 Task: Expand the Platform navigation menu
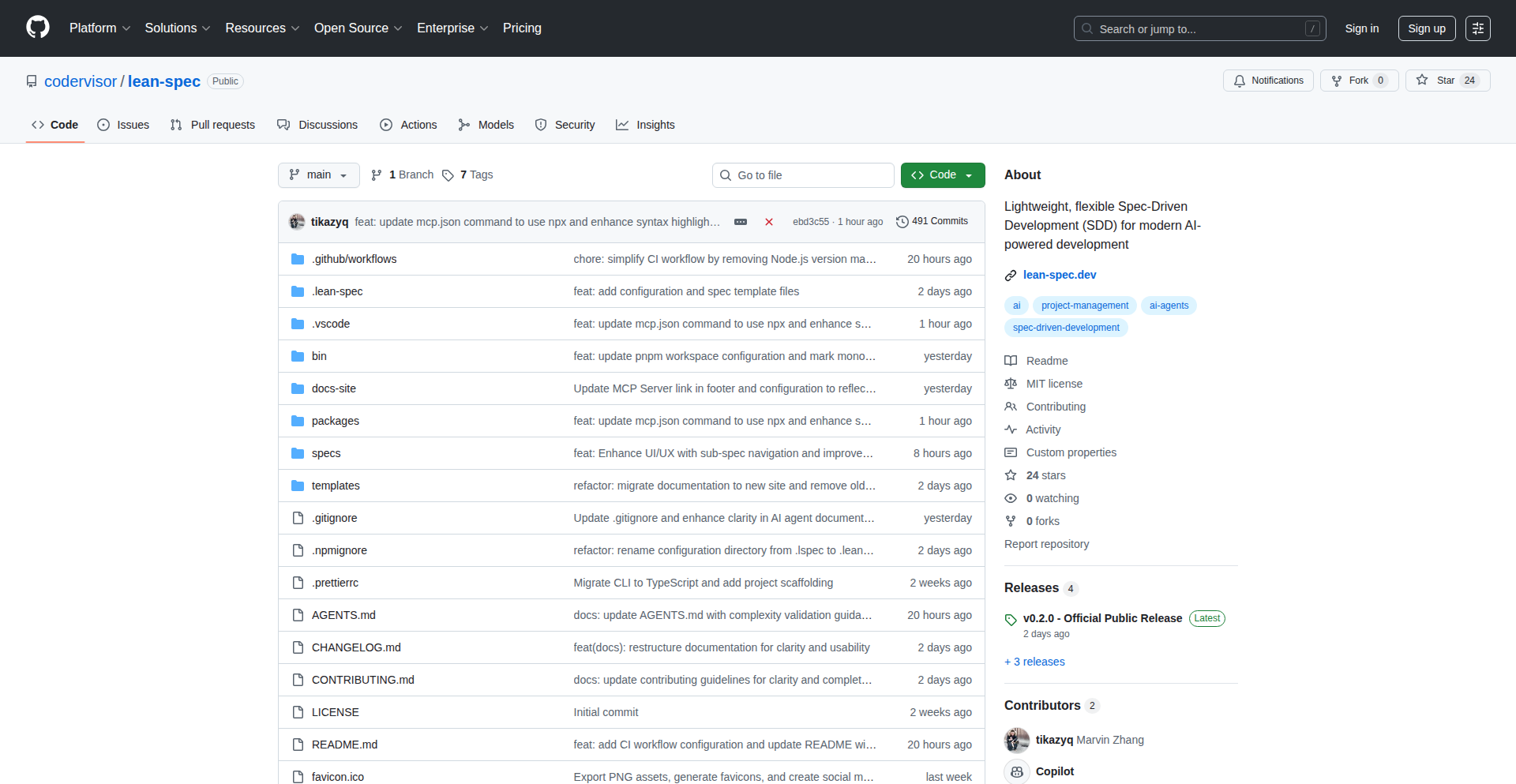coord(99,28)
